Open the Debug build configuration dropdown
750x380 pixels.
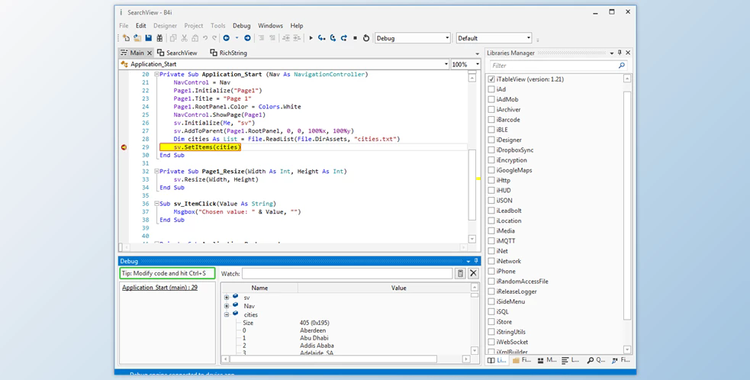click(412, 38)
